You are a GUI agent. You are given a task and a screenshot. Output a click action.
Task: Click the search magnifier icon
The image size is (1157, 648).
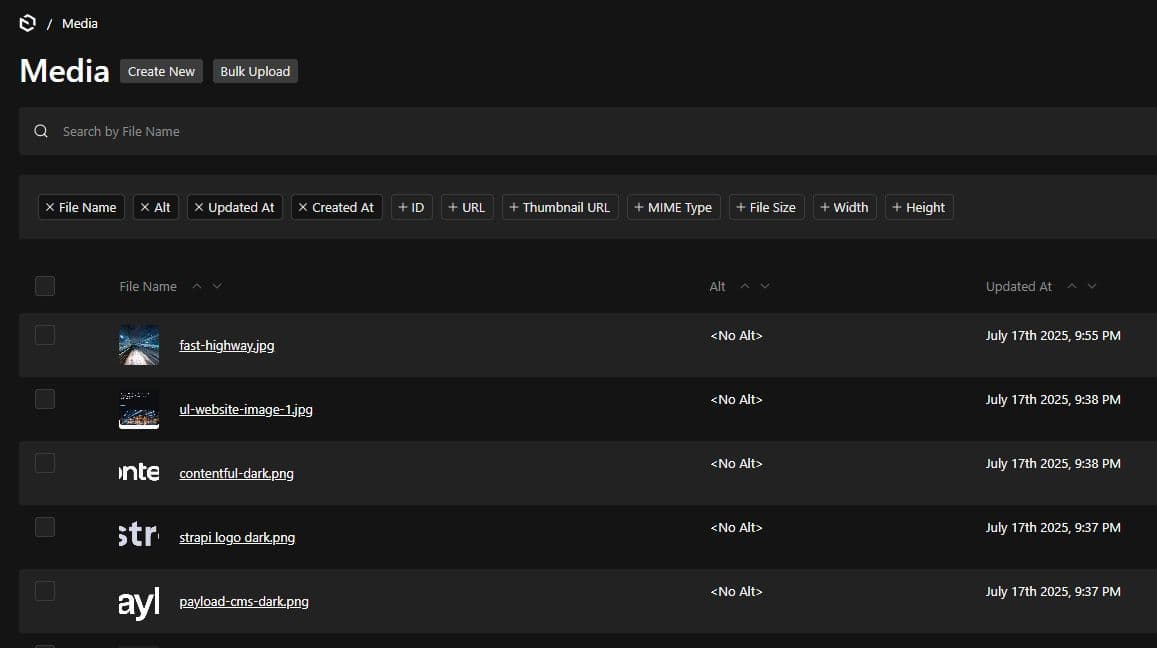[41, 131]
